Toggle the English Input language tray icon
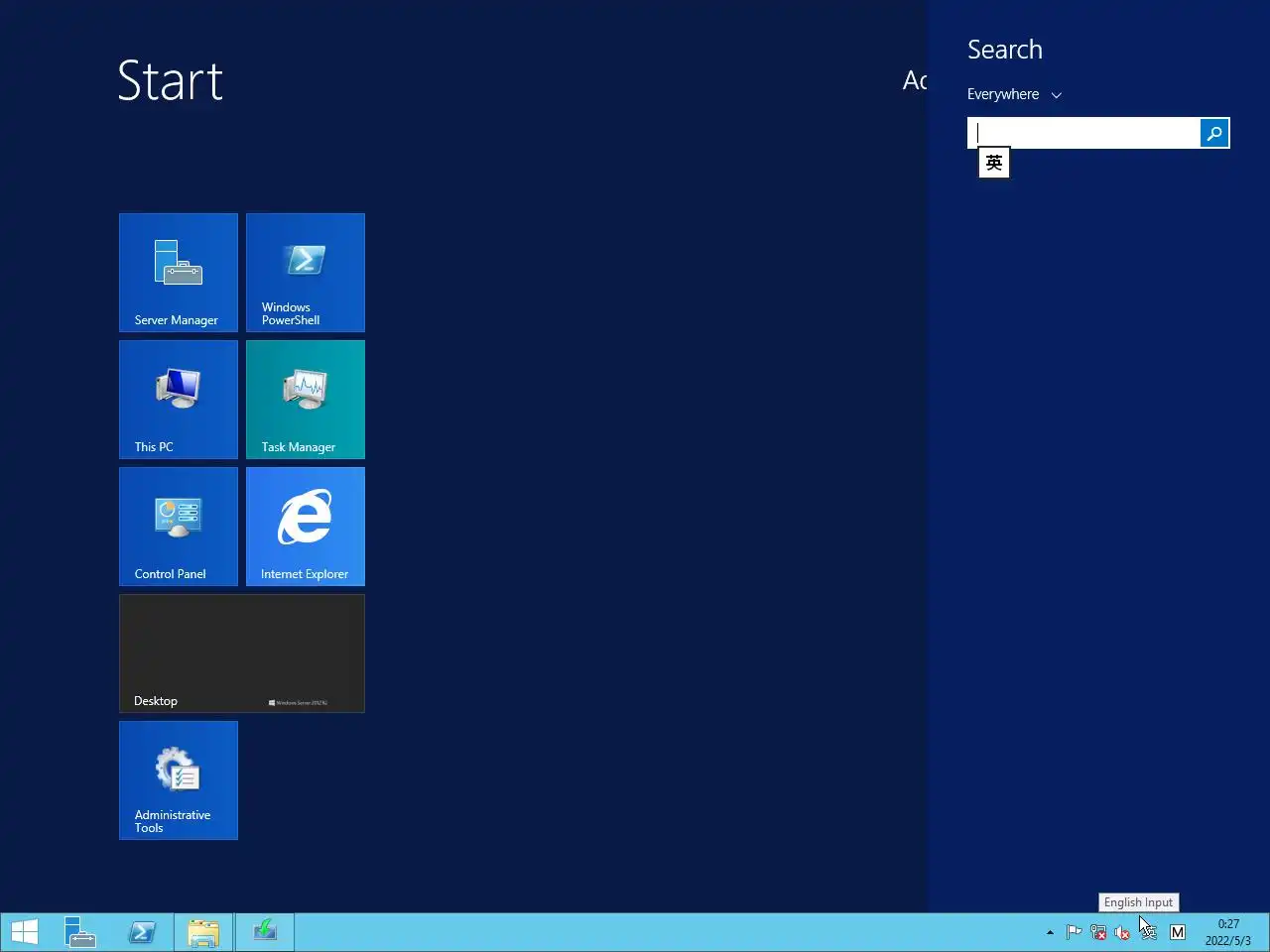Screen dimensions: 1270x952 [1149, 932]
